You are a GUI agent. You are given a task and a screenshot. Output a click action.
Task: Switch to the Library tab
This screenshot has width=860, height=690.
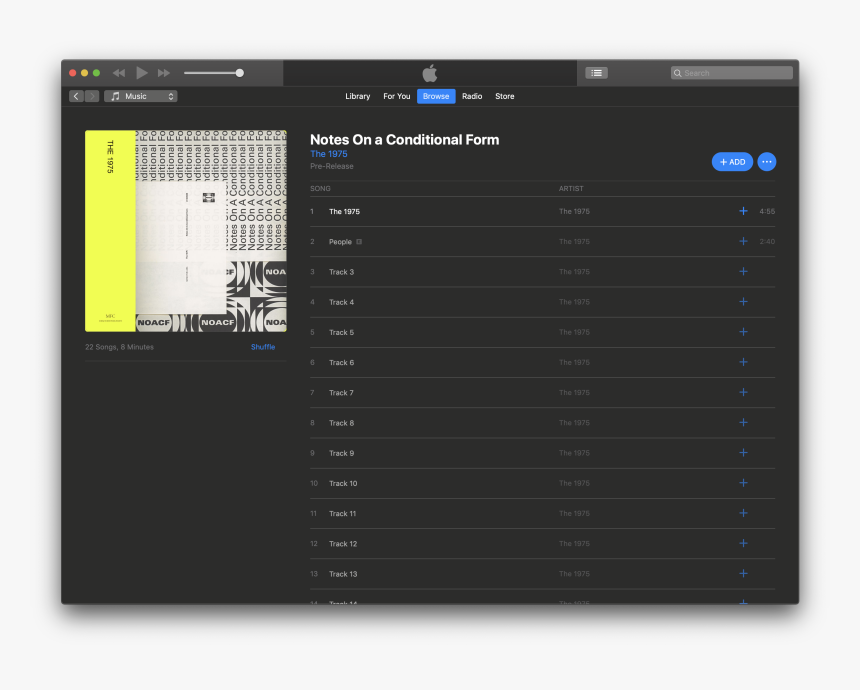pos(357,96)
